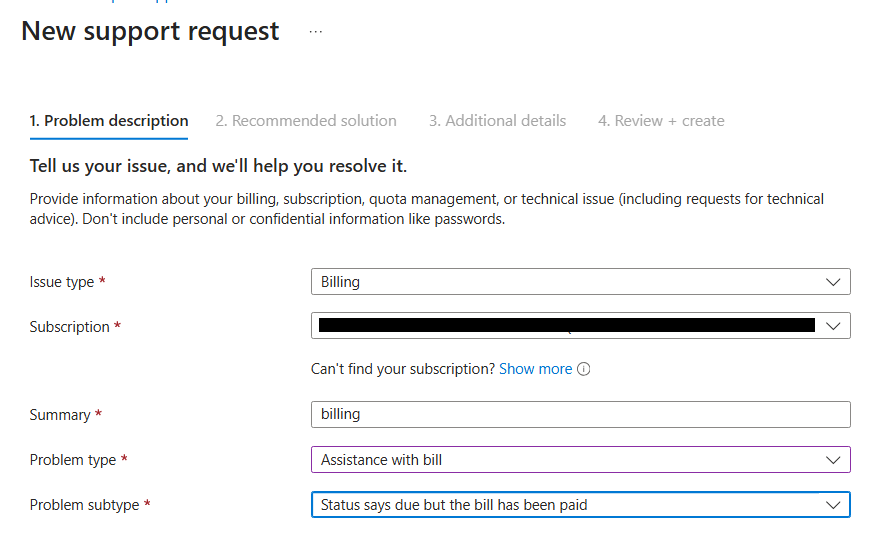Click the Issue type field label

click(62, 282)
